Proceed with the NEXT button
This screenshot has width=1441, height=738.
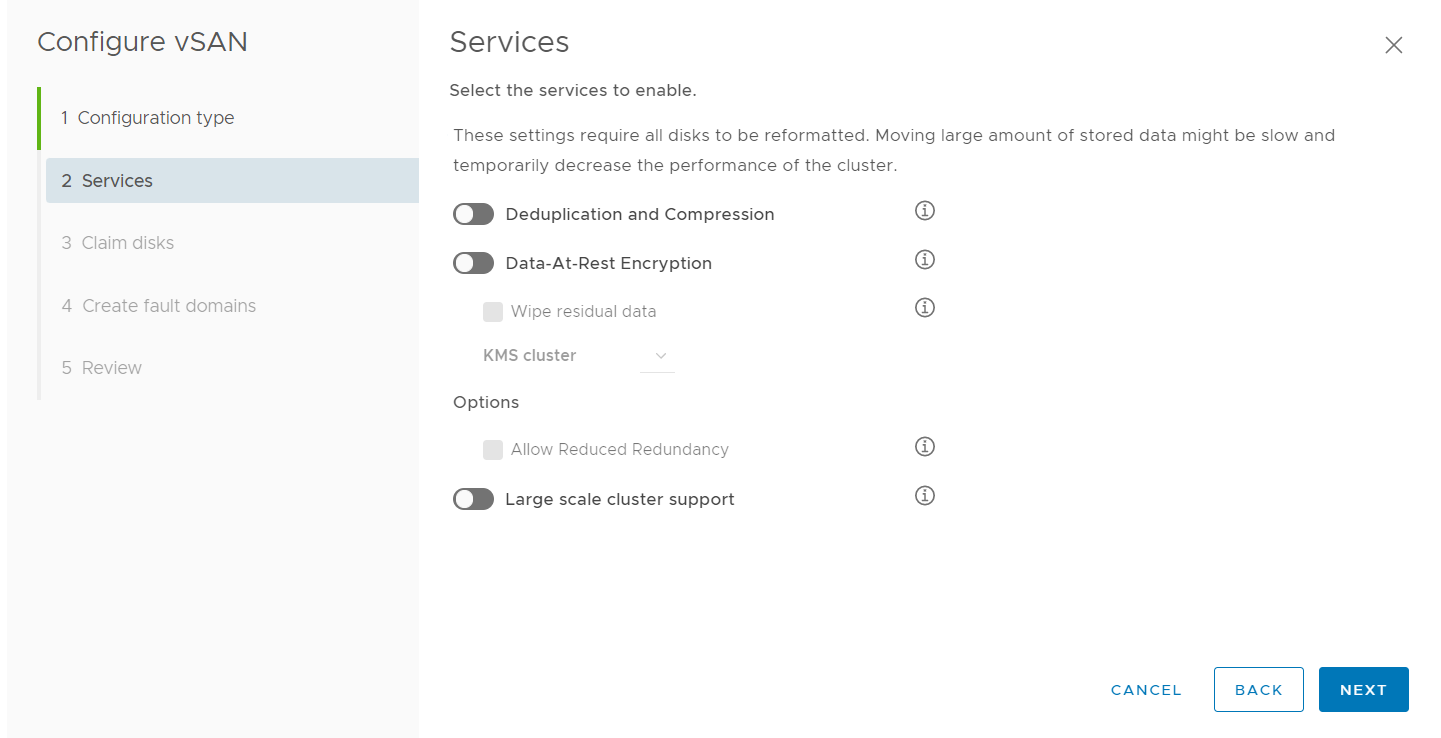(x=1364, y=690)
